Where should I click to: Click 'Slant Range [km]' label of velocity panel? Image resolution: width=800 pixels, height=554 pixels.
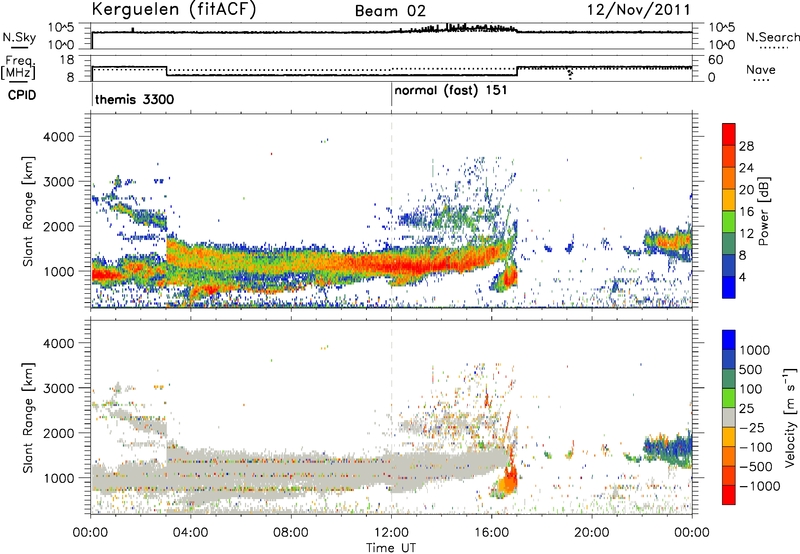pos(28,417)
